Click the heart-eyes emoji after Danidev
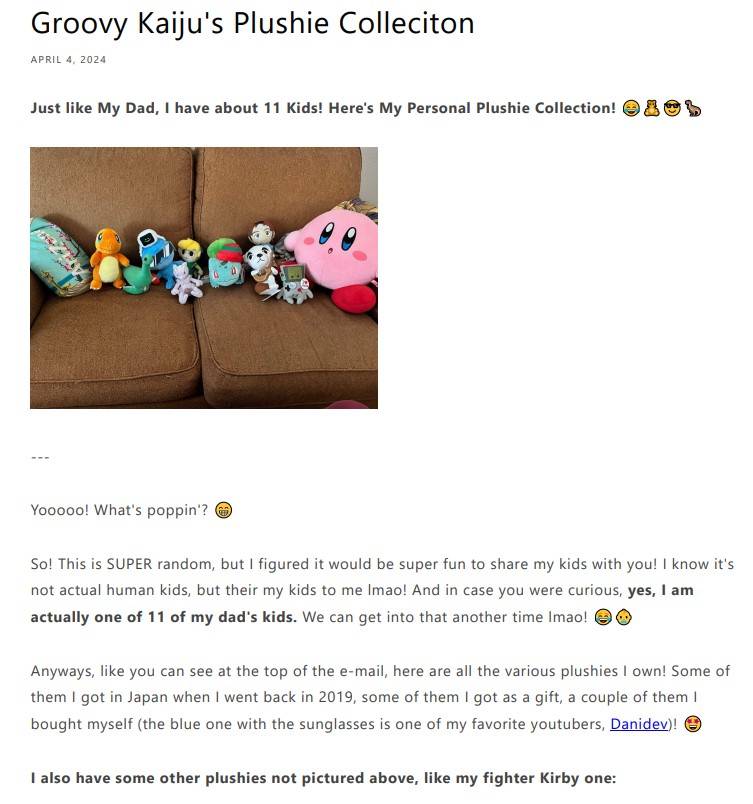Screen dimensions: 753x804 tap(693, 724)
